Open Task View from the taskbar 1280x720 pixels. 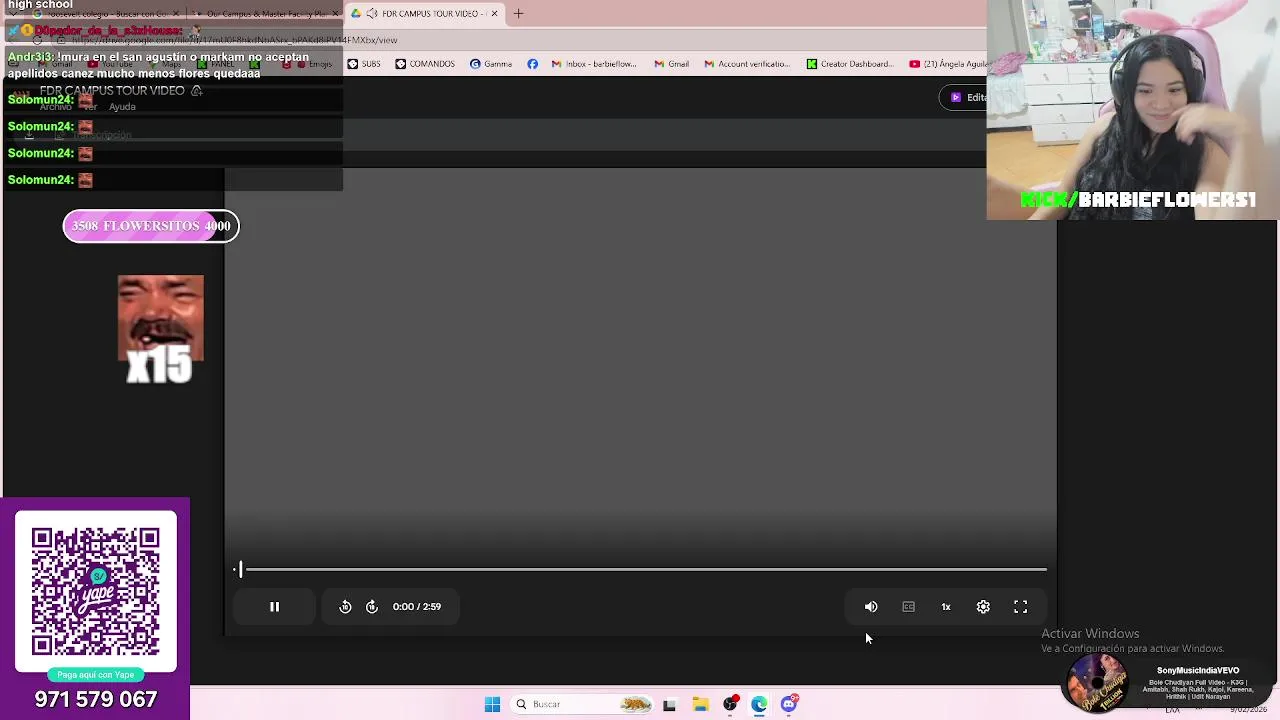pyautogui.click(x=669, y=704)
